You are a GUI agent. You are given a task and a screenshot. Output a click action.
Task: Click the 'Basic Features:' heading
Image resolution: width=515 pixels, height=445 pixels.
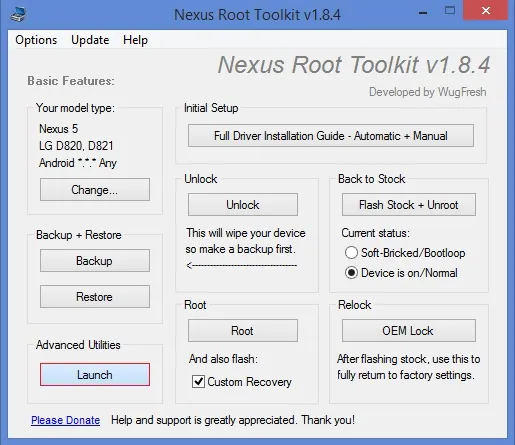coord(71,81)
